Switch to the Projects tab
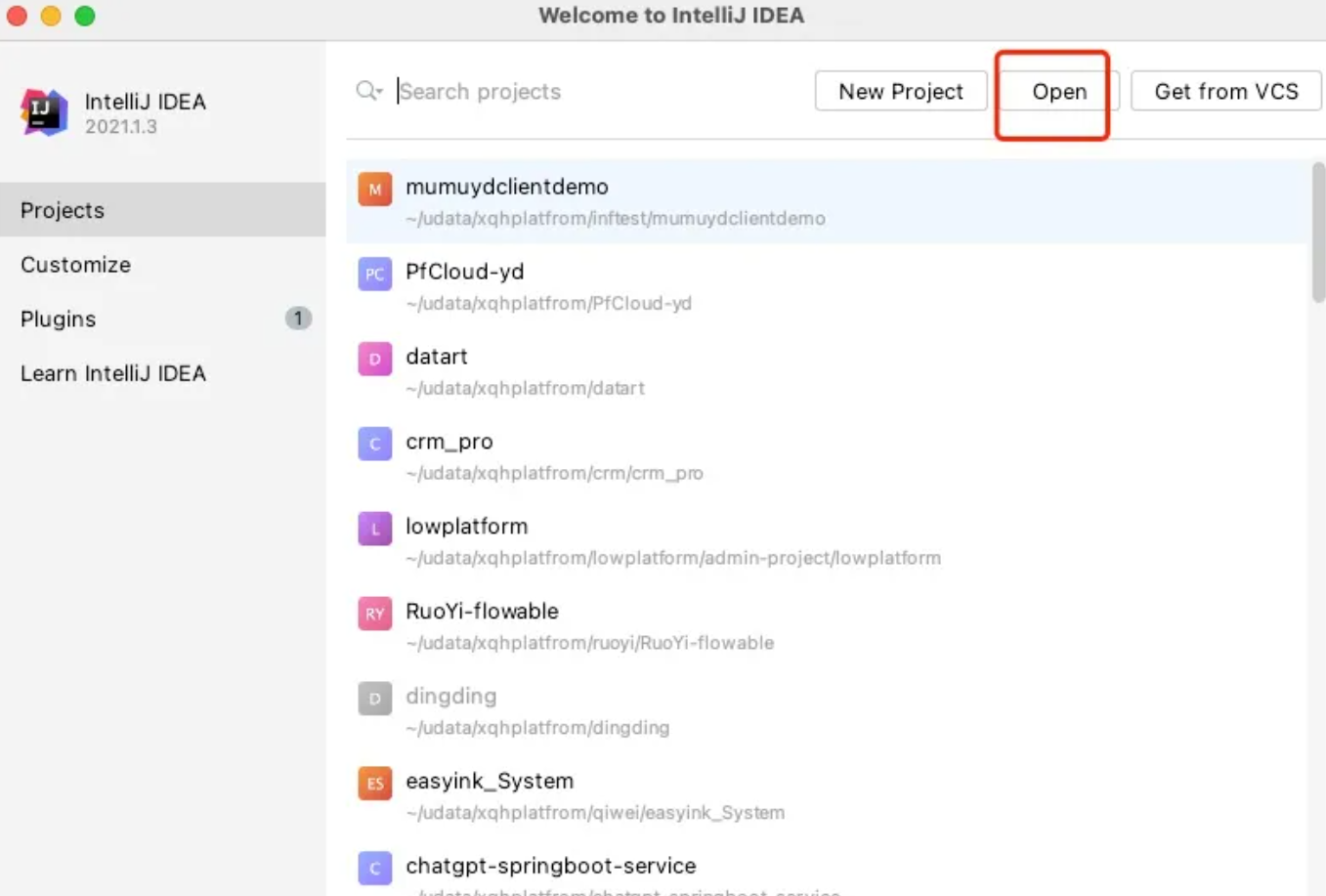Viewport: 1326px width, 896px height. [x=162, y=210]
